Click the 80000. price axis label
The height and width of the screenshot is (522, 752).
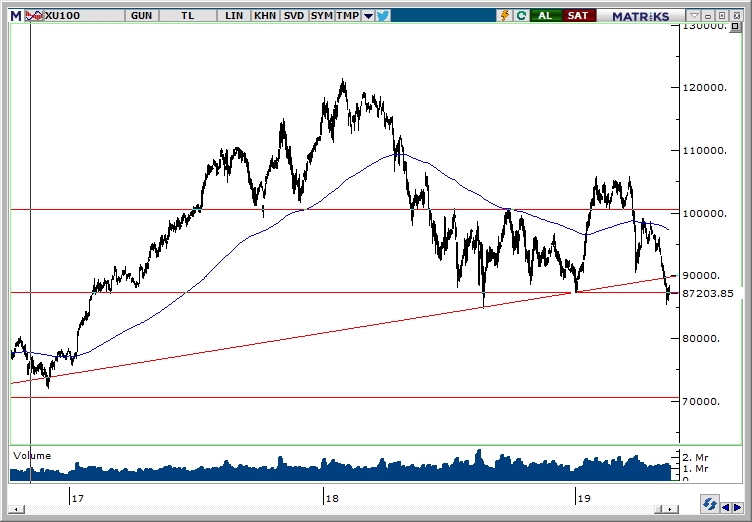pyautogui.click(x=701, y=338)
